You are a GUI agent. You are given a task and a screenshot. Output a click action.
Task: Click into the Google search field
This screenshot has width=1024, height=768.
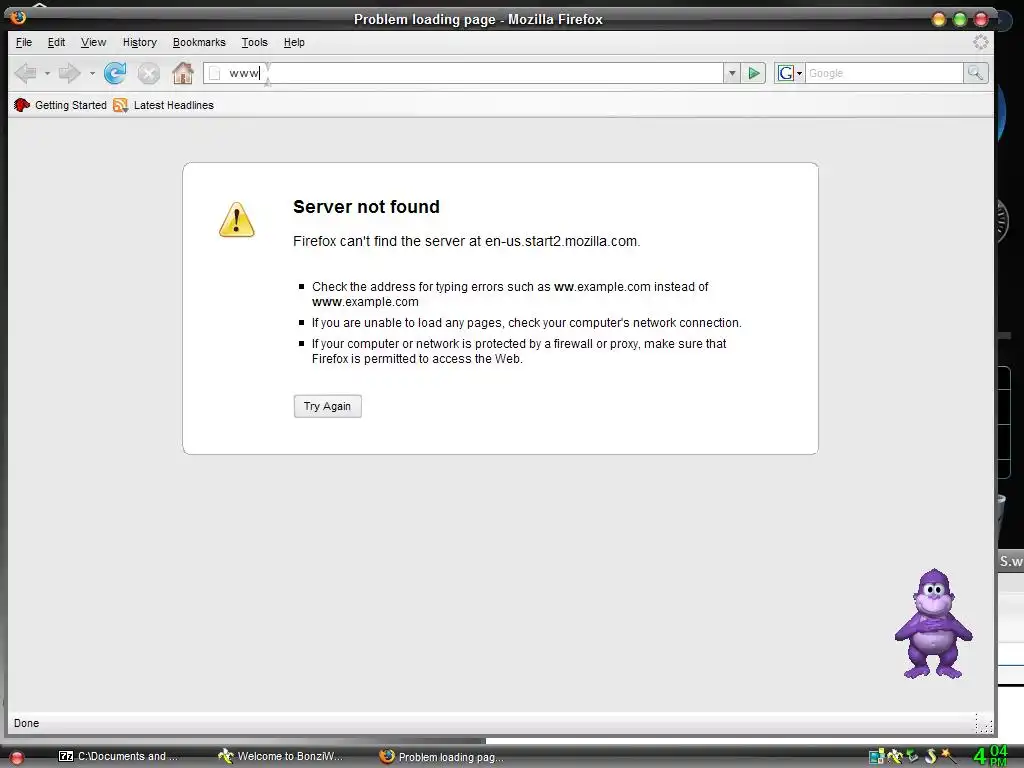[884, 73]
